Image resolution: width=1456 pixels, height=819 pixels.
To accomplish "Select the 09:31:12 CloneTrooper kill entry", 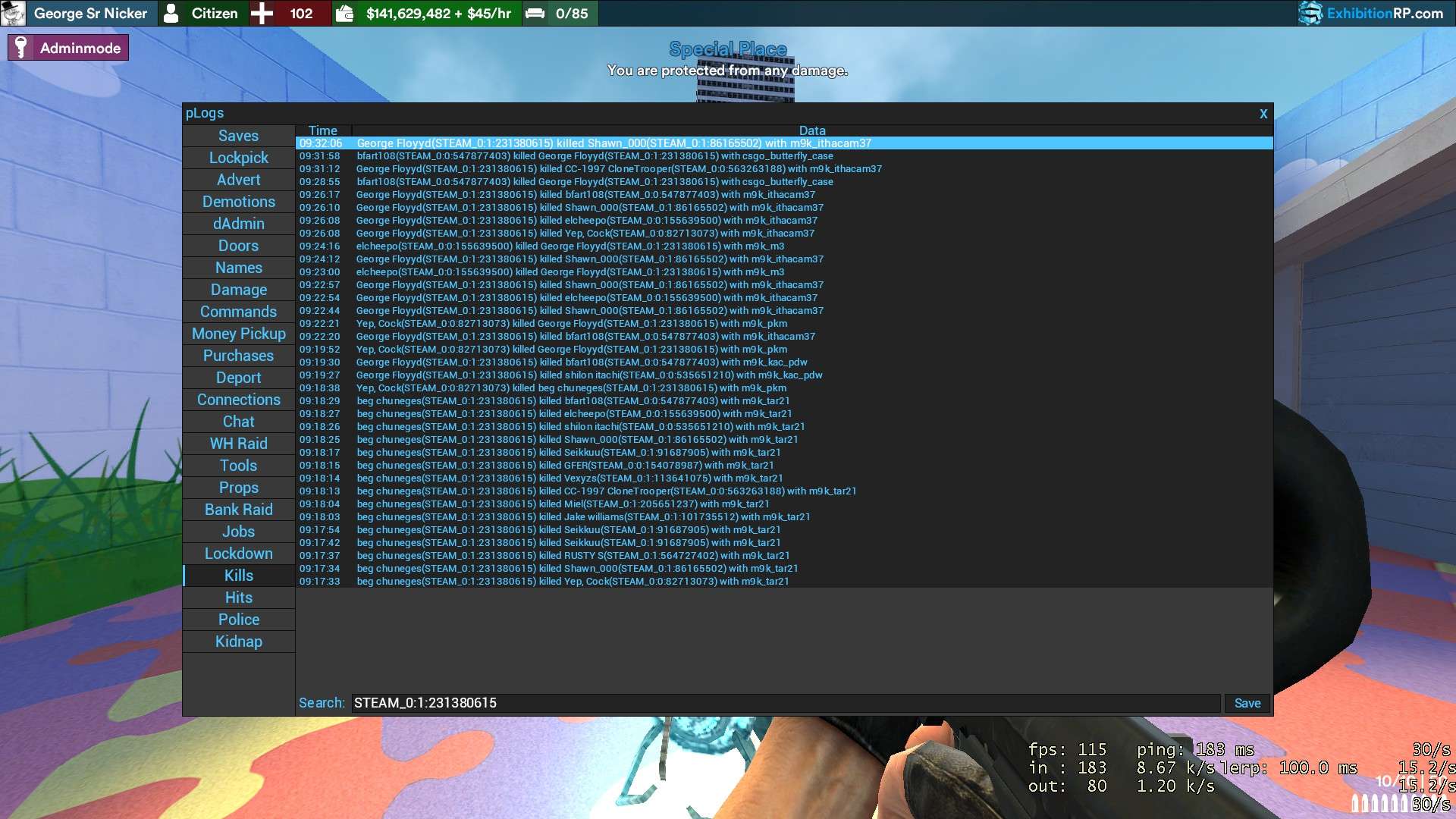I will coord(784,169).
